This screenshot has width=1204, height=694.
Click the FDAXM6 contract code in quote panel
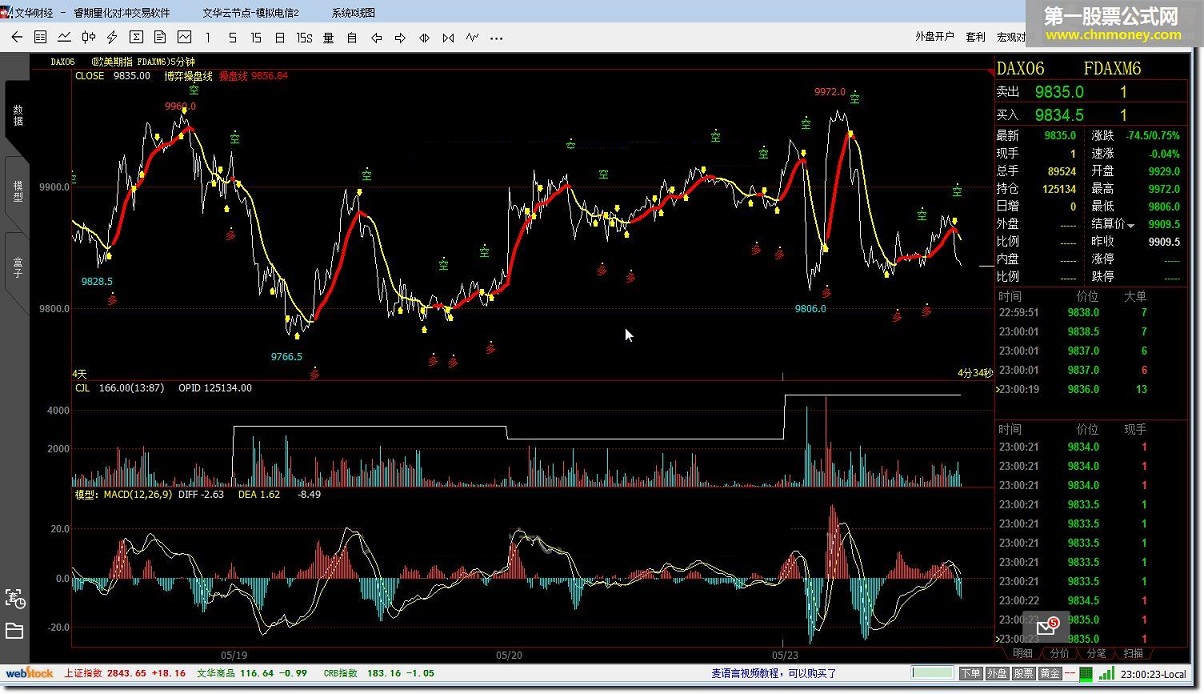1112,68
